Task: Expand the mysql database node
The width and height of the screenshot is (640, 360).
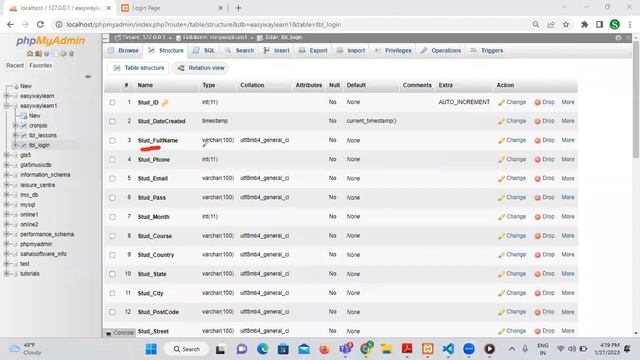Action: (x=7, y=204)
